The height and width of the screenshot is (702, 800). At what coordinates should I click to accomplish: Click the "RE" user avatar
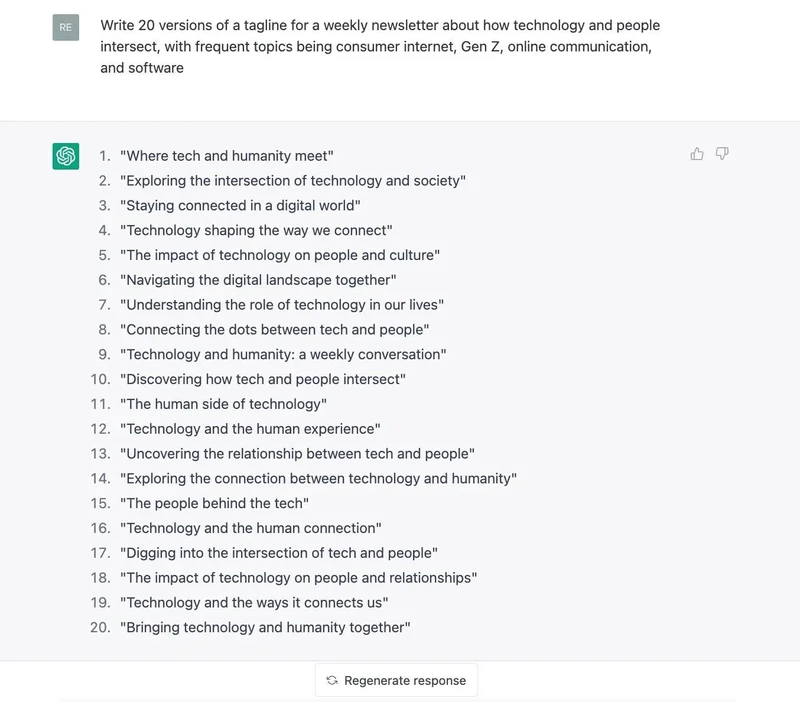(66, 28)
